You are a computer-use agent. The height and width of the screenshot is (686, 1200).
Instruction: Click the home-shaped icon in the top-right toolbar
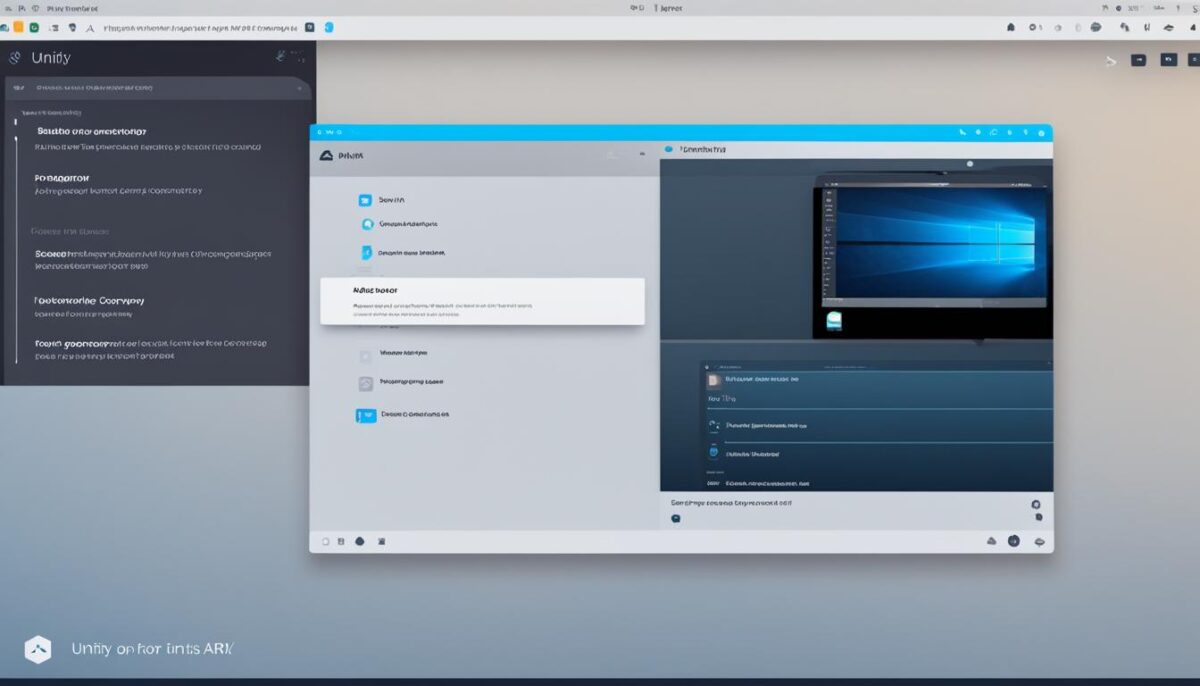coord(1010,28)
